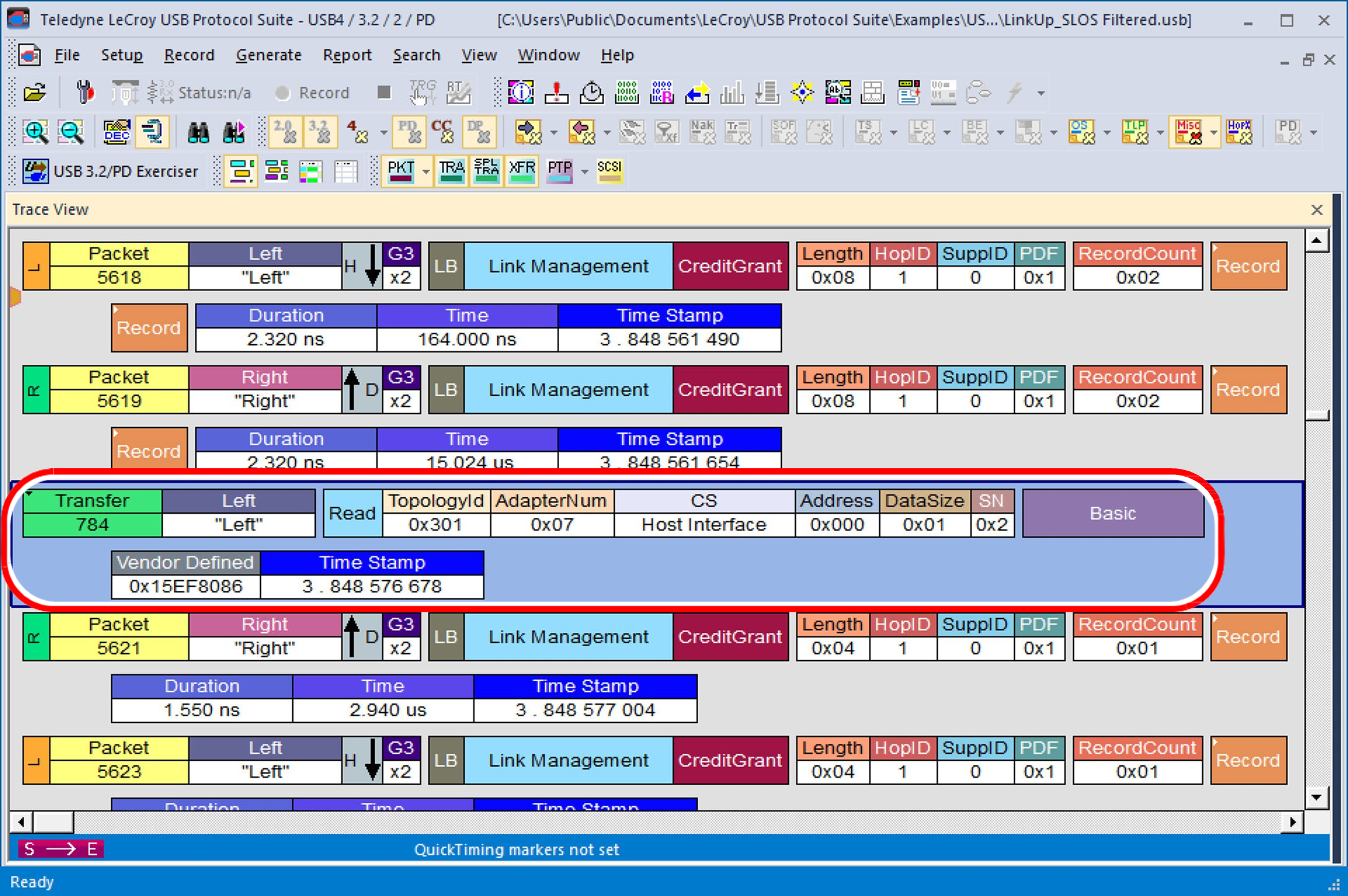The width and height of the screenshot is (1348, 896).
Task: Toggle hide Misc packets button
Action: point(1188,132)
